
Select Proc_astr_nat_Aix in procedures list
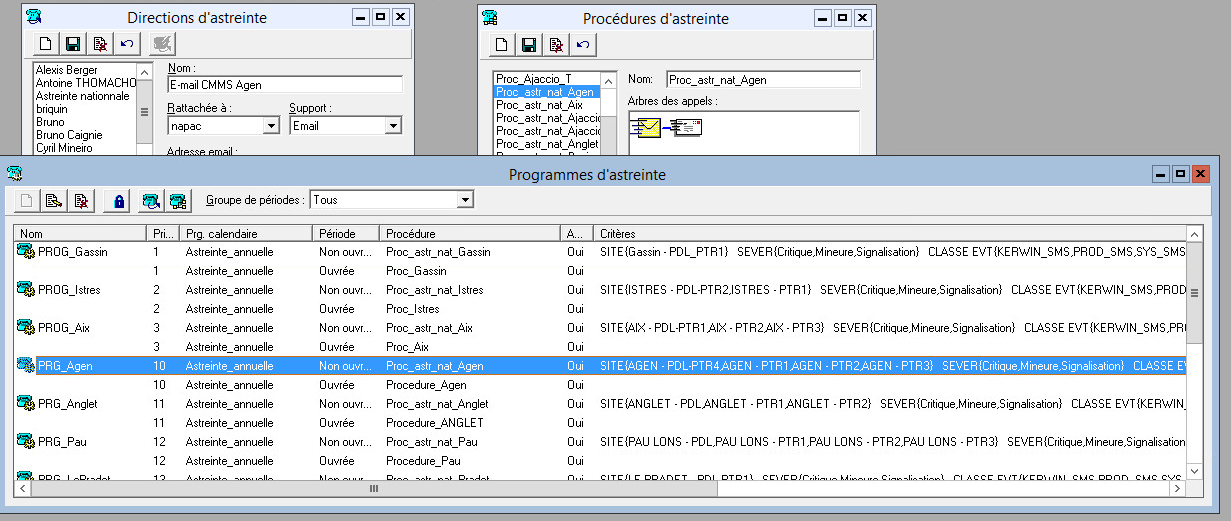point(539,105)
